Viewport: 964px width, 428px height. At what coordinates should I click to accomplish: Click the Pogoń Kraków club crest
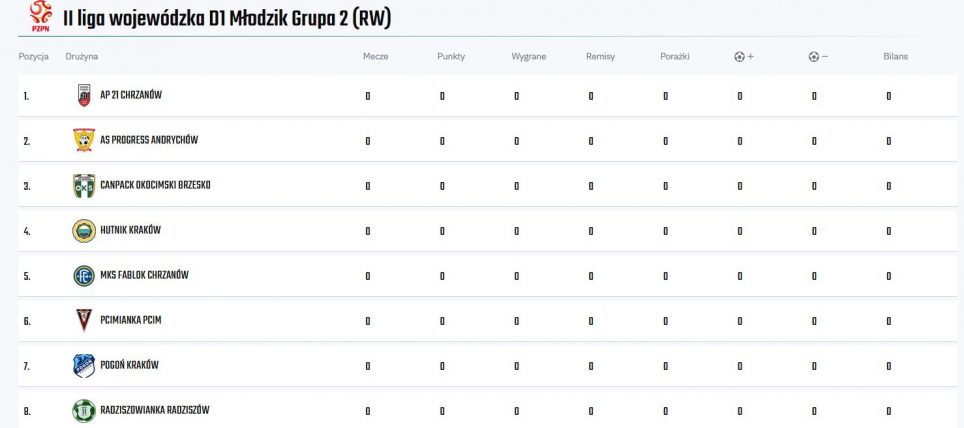pos(84,366)
